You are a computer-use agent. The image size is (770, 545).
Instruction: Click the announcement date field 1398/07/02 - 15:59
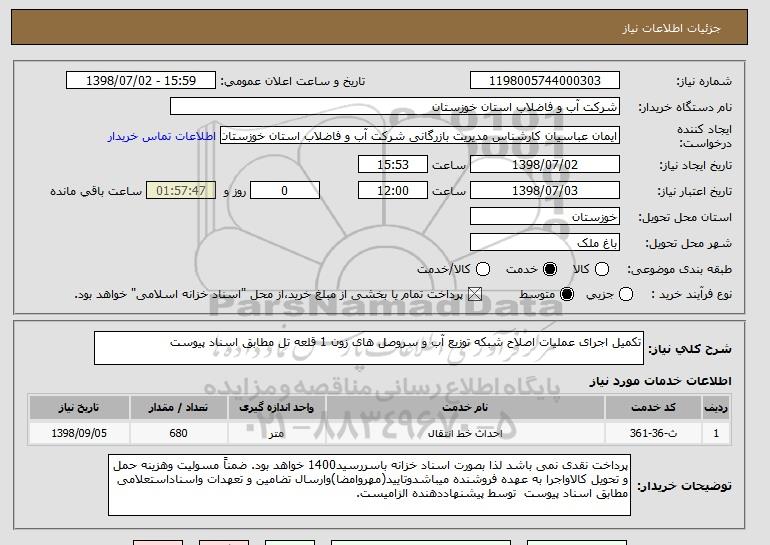pyautogui.click(x=141, y=81)
